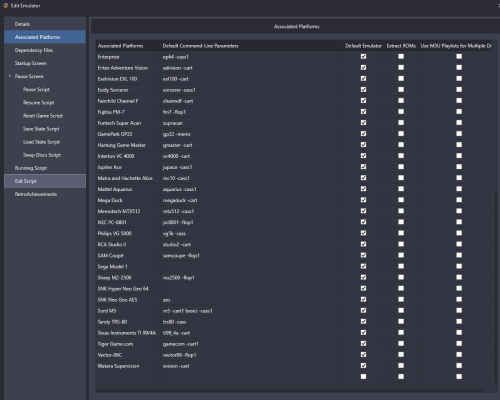Viewport: 500px width, 400px height.
Task: Go to the Startup Screen section
Action: (45, 63)
